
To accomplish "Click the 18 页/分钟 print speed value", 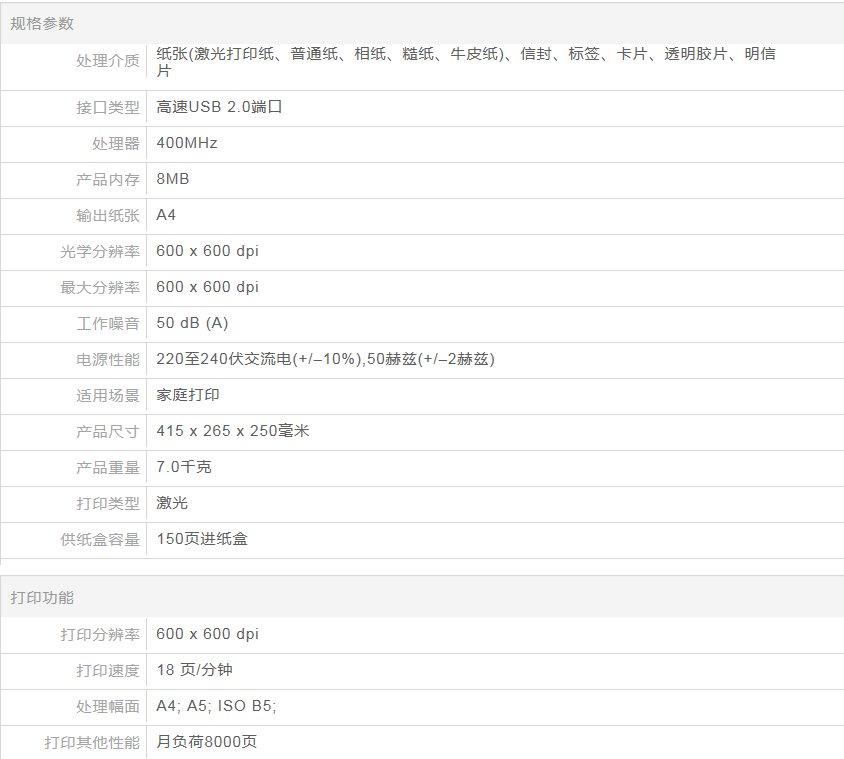I will coord(194,670).
